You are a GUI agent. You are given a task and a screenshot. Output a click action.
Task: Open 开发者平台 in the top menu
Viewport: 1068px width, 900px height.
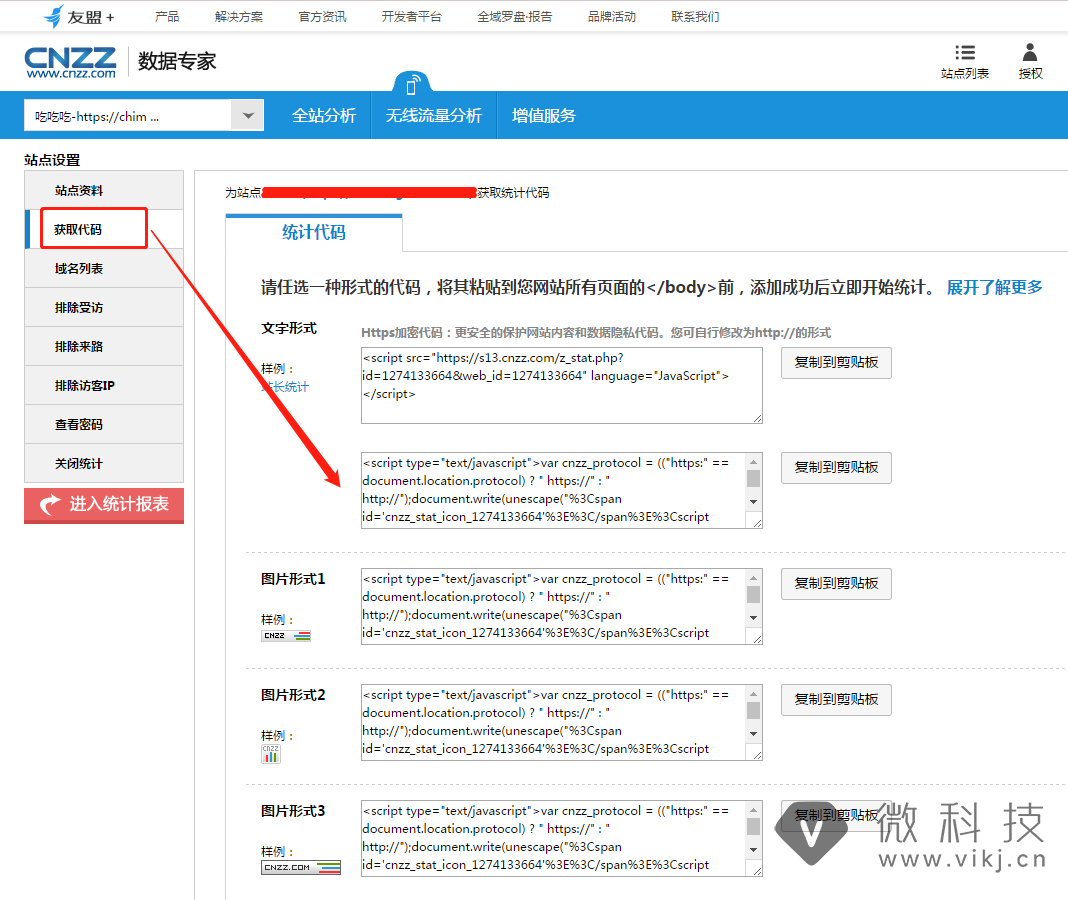click(x=411, y=17)
